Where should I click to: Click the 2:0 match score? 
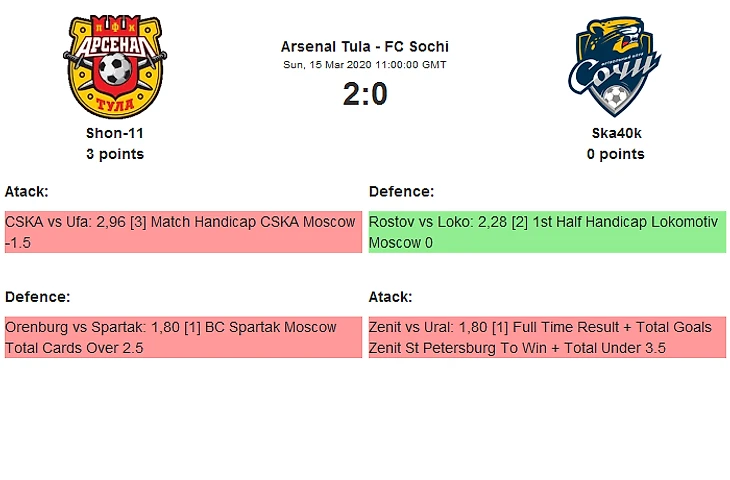[364, 94]
